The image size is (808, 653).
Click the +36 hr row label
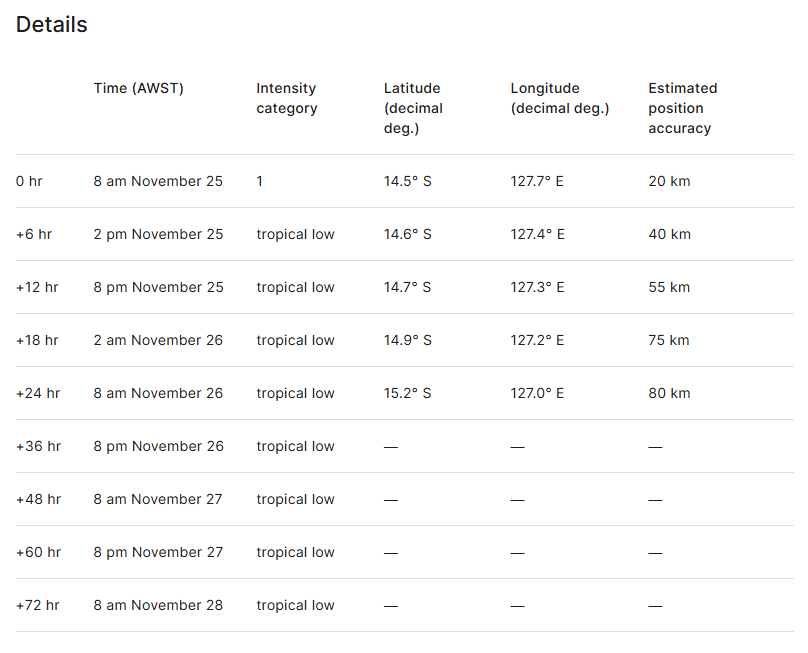(38, 446)
